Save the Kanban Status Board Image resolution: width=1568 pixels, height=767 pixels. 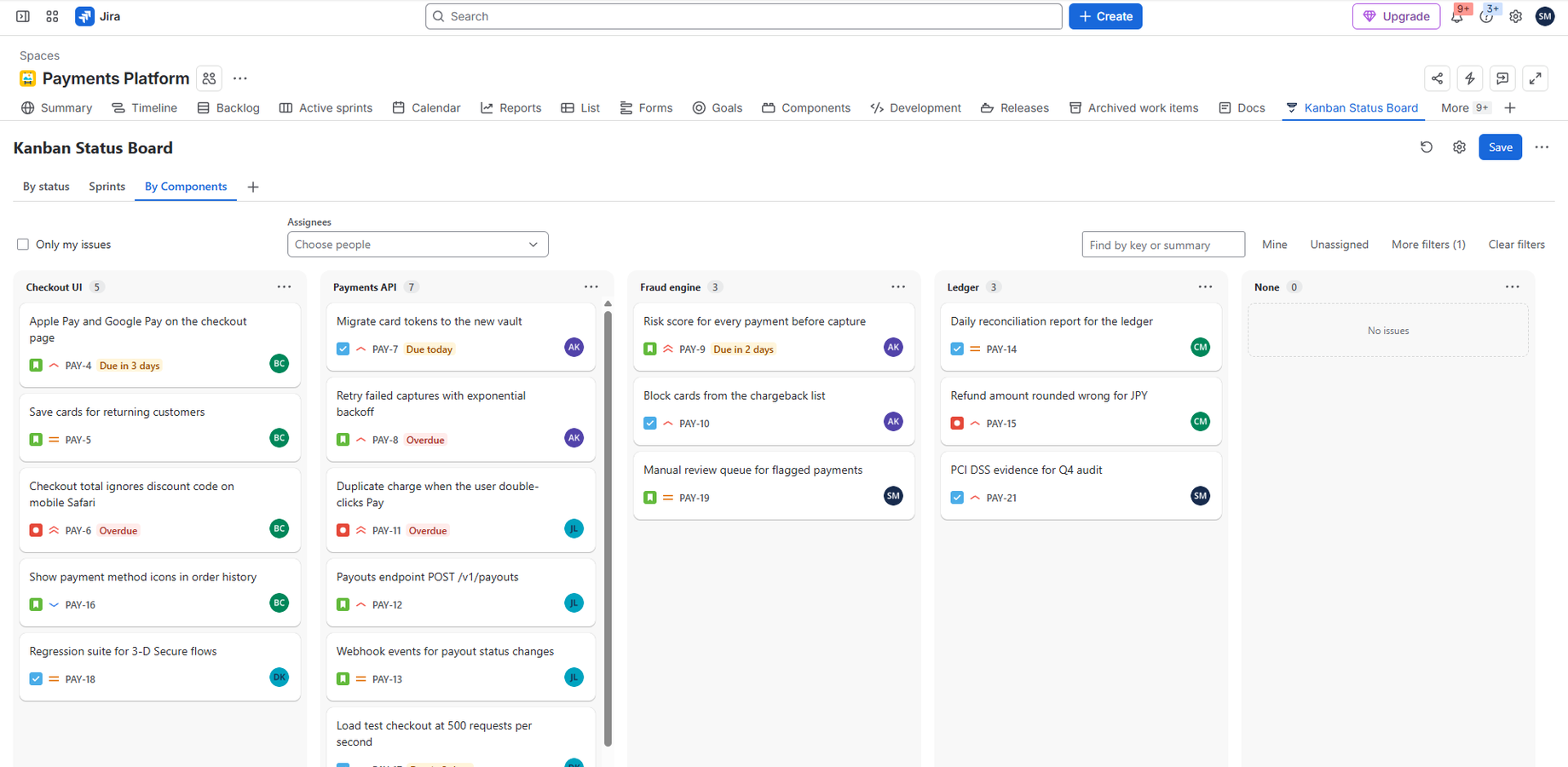tap(1500, 147)
